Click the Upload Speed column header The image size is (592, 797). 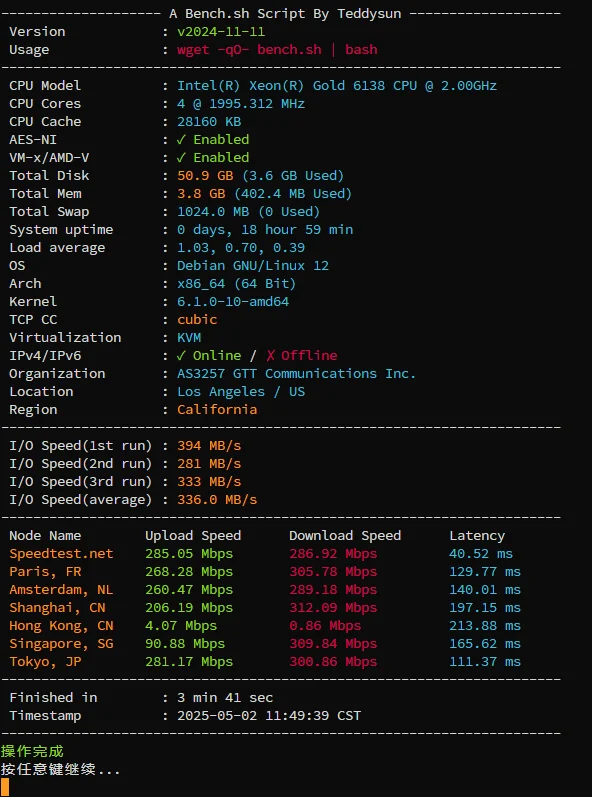click(x=193, y=536)
